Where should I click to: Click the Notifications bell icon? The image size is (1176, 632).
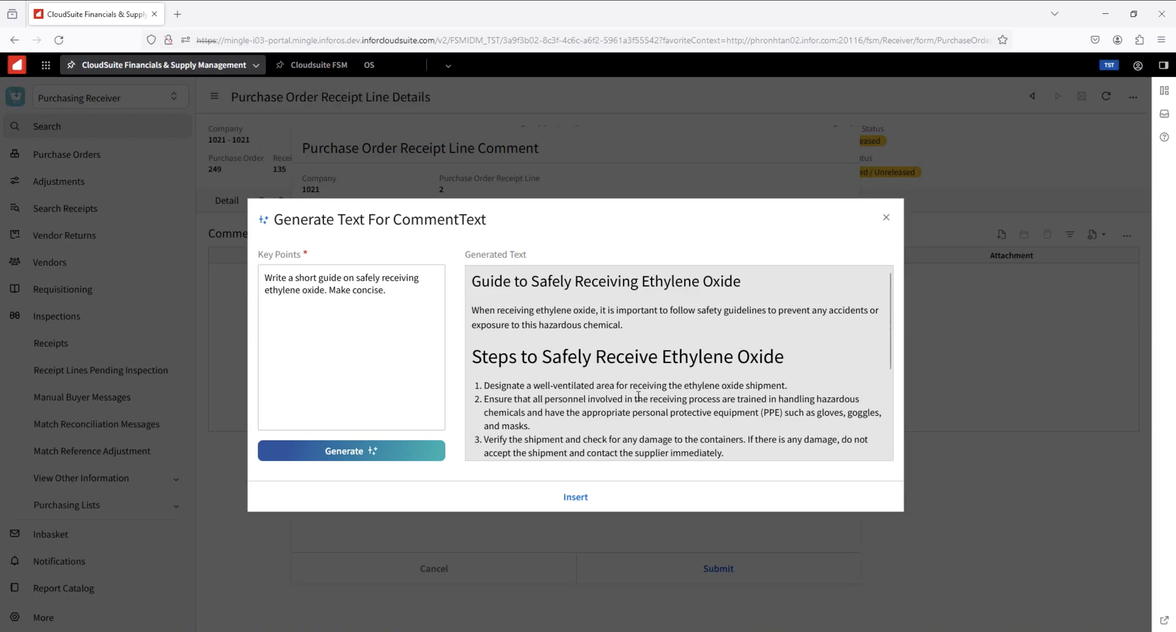(14, 561)
